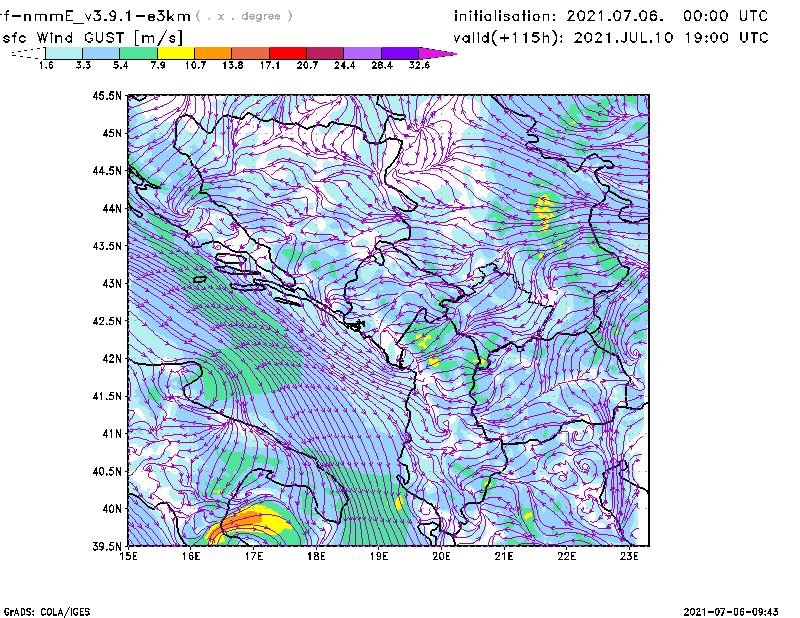Click the 'valid(+115h):' label
The height and width of the screenshot is (618, 800).
click(x=509, y=38)
